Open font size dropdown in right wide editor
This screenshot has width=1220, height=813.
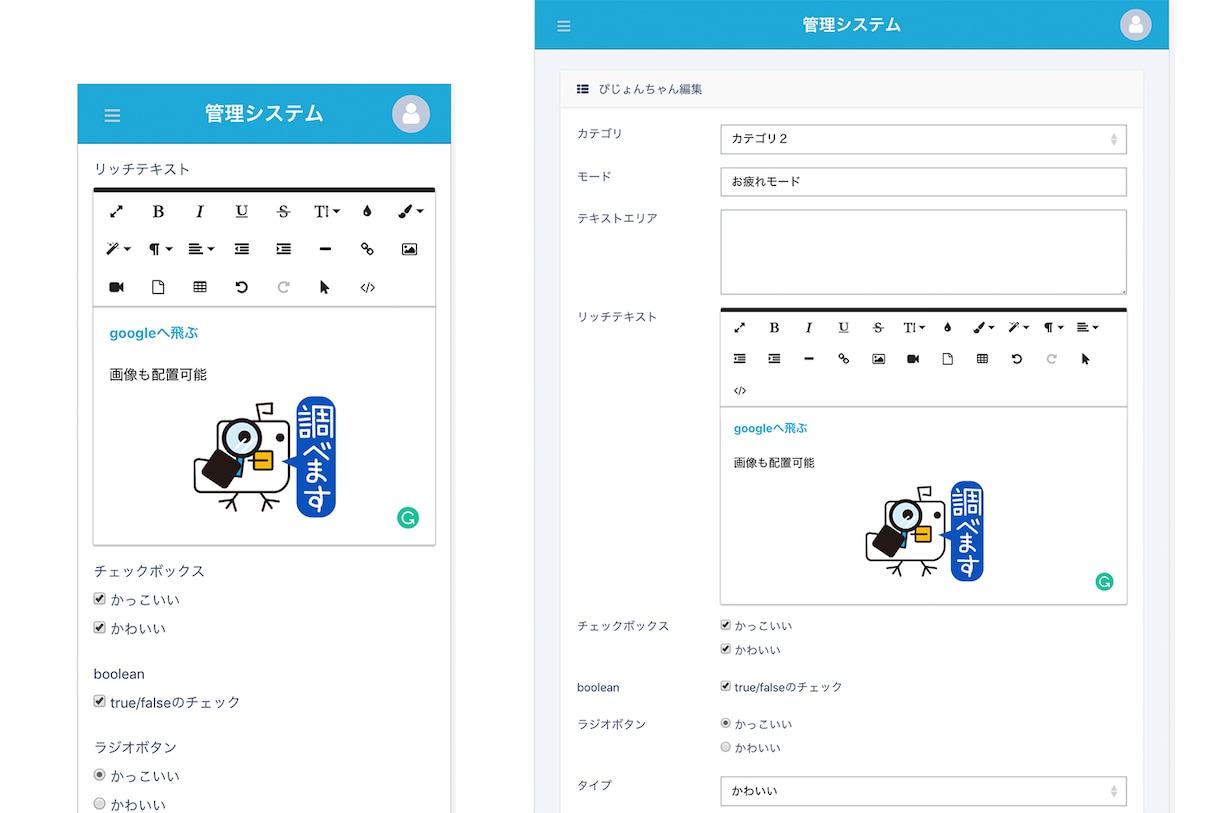click(914, 327)
